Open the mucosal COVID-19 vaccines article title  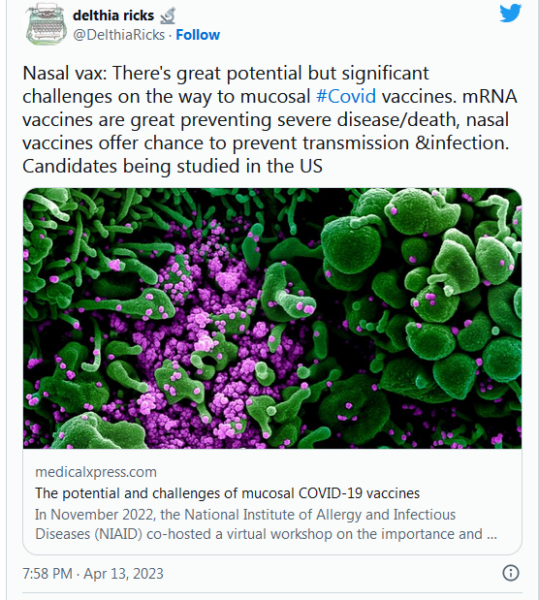[227, 493]
